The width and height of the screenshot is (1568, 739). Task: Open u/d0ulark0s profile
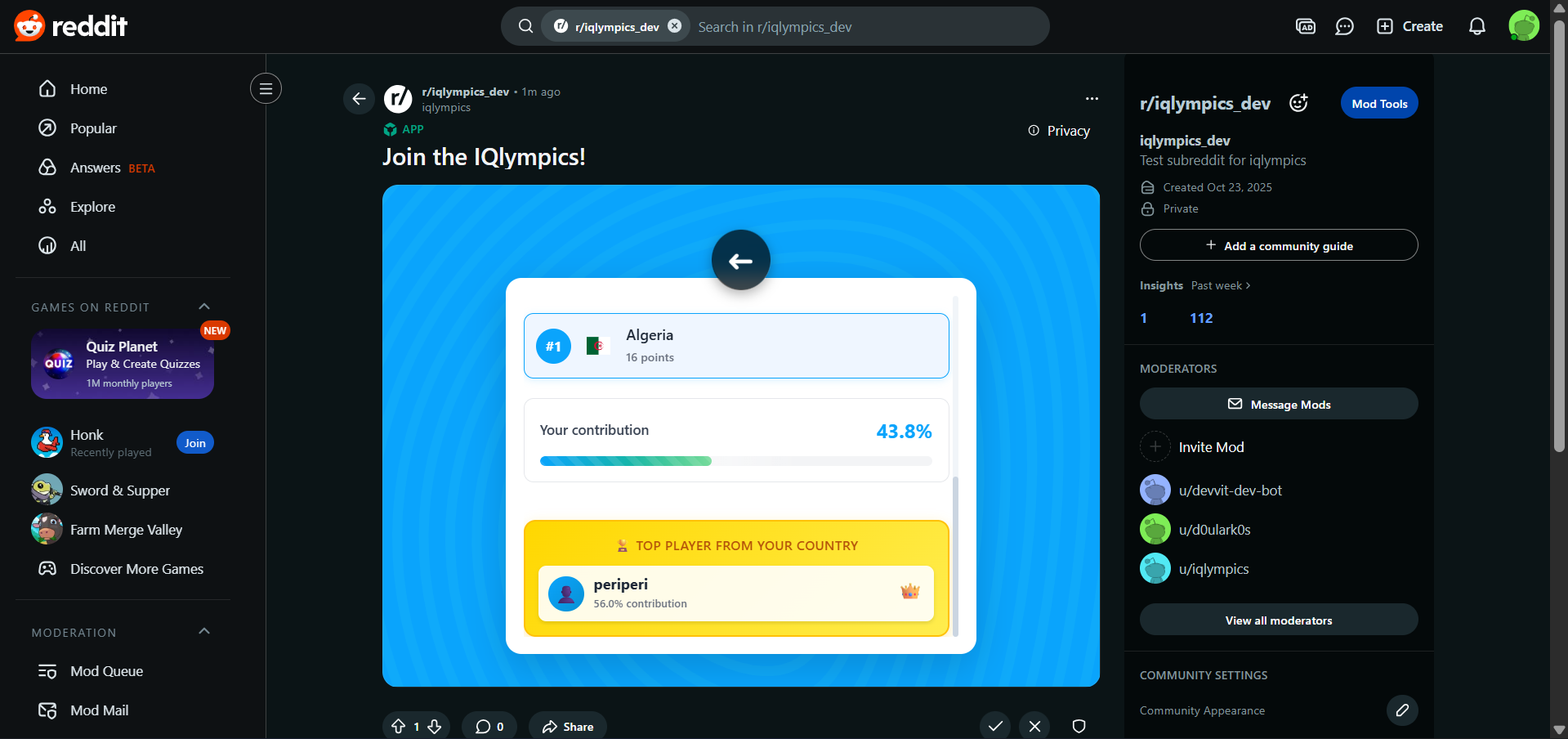click(1195, 530)
